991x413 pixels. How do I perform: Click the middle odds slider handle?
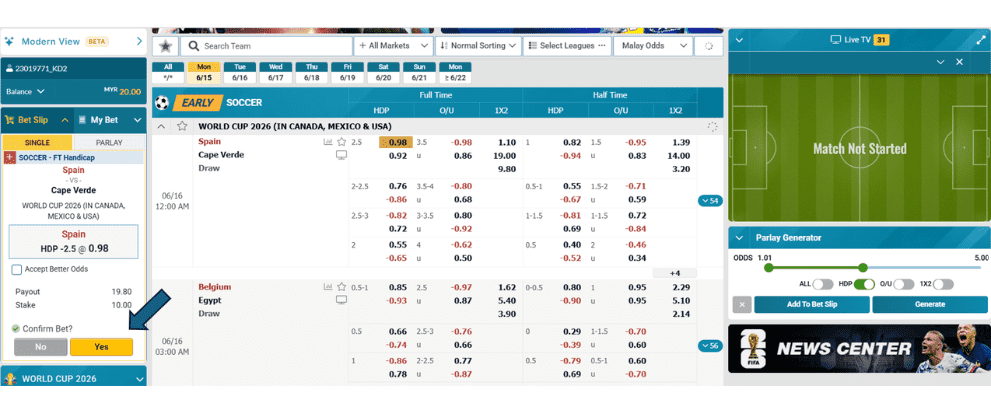[863, 268]
